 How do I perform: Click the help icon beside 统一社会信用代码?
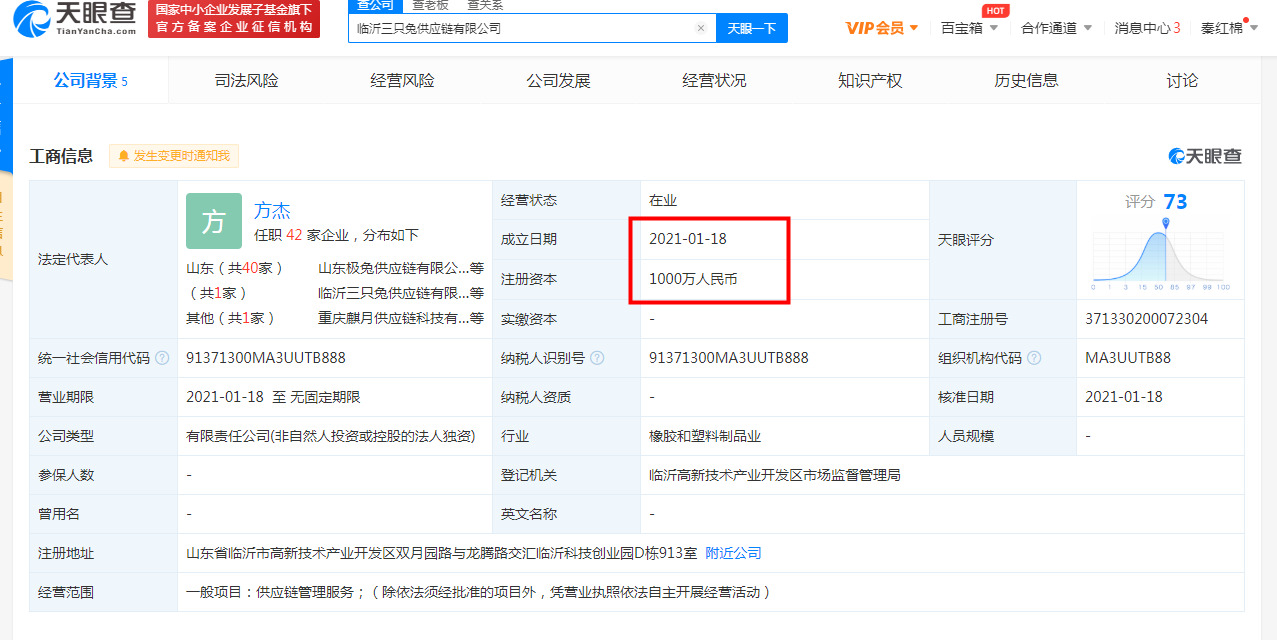coord(162,358)
